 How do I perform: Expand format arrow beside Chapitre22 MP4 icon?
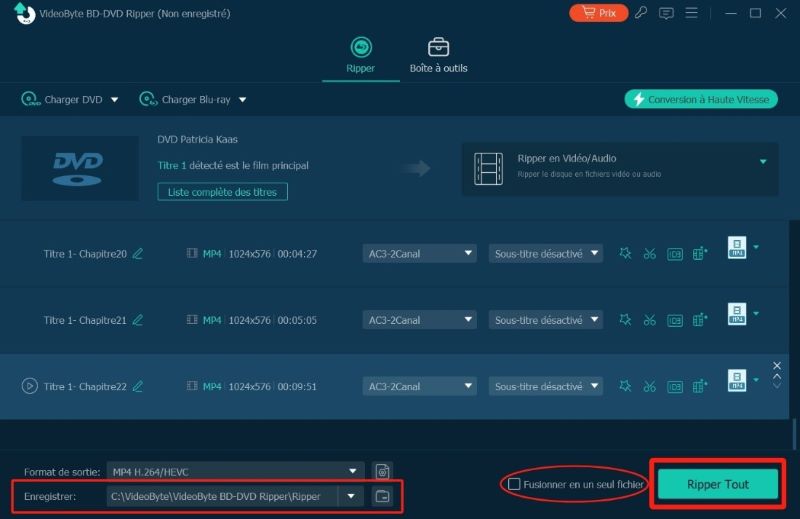click(756, 380)
